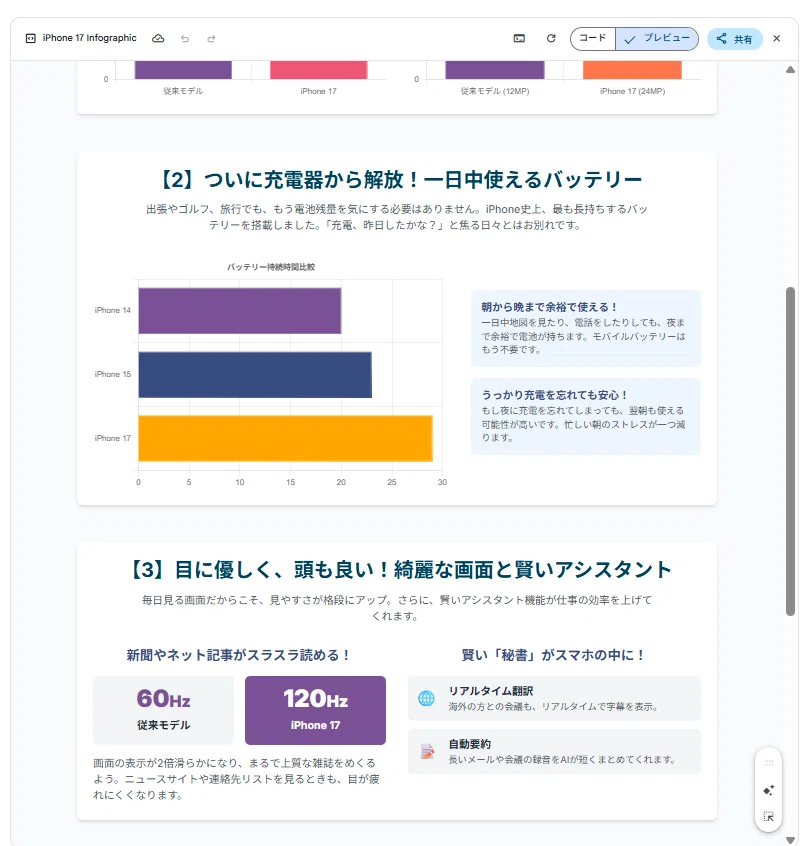Select the プレビュー tab

click(x=657, y=38)
